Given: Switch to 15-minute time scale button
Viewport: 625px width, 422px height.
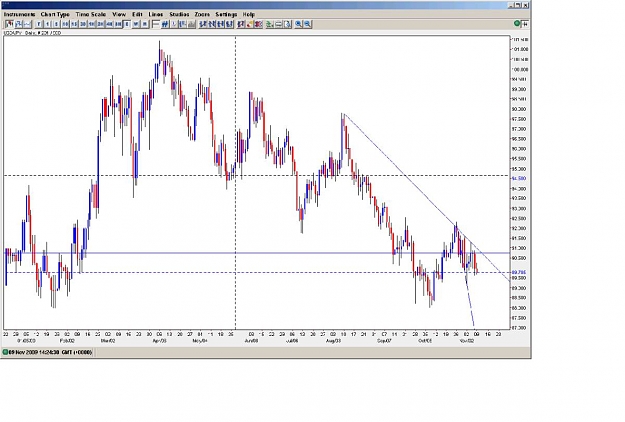Looking at the screenshot, I should (x=74, y=24).
